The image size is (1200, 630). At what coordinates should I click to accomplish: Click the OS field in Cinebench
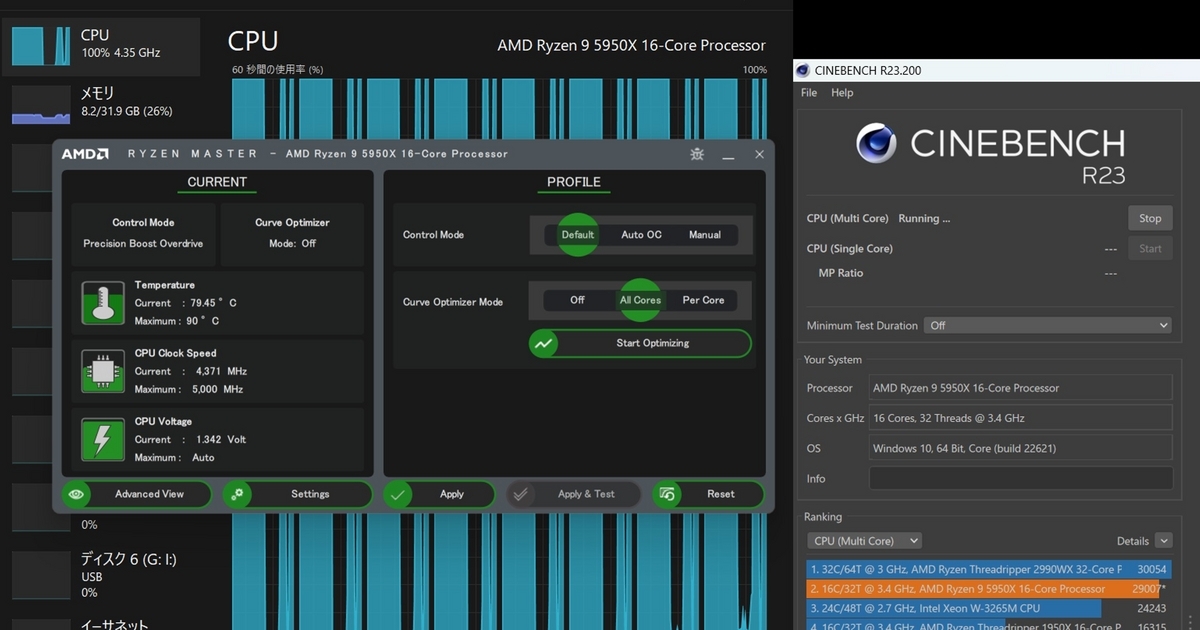(1020, 448)
